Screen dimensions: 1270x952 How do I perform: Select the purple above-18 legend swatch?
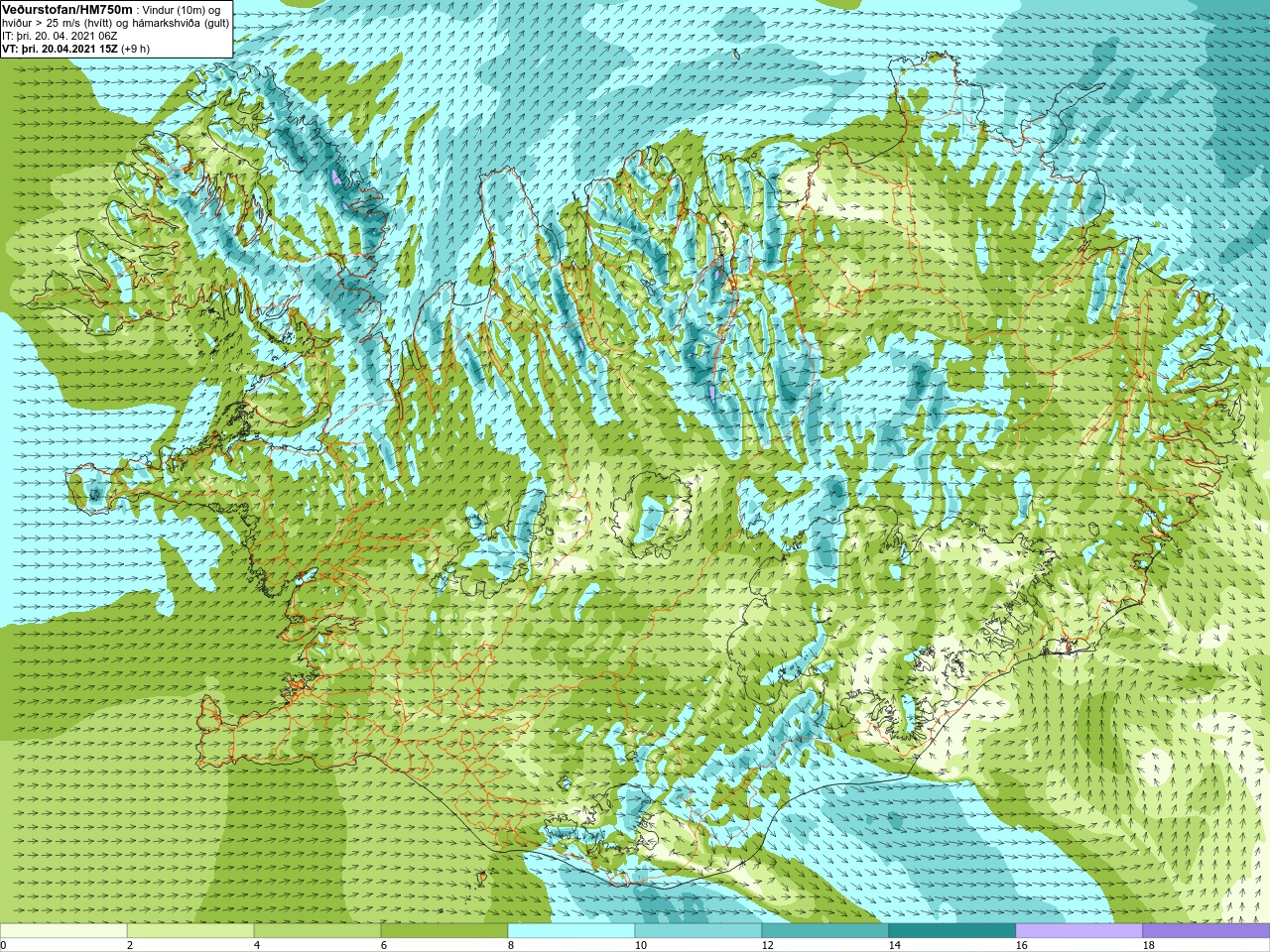click(x=1206, y=931)
